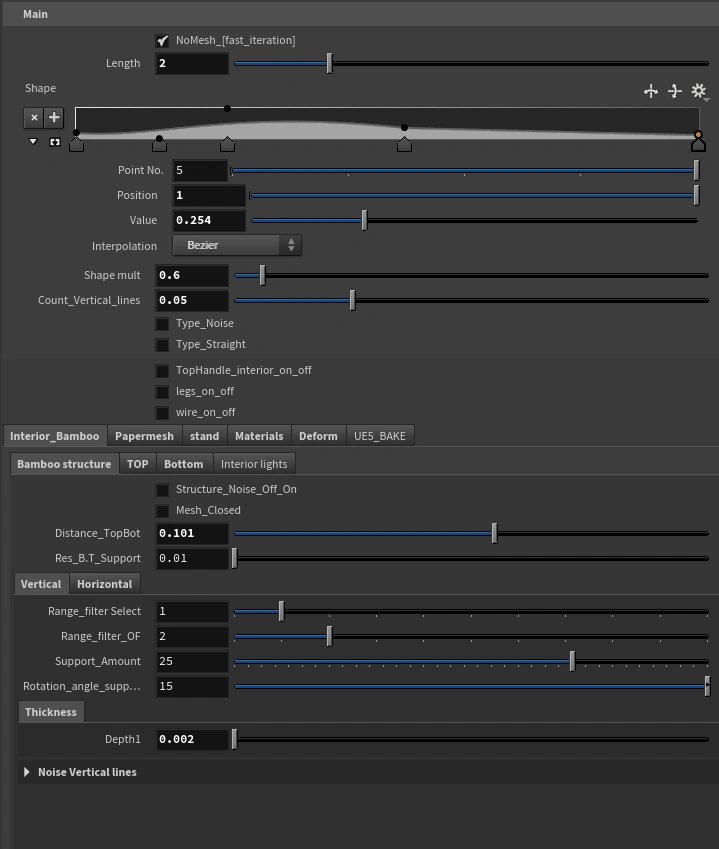Click the second ramp distribute-points icon beside the gear
This screenshot has height=849, width=719.
(675, 91)
